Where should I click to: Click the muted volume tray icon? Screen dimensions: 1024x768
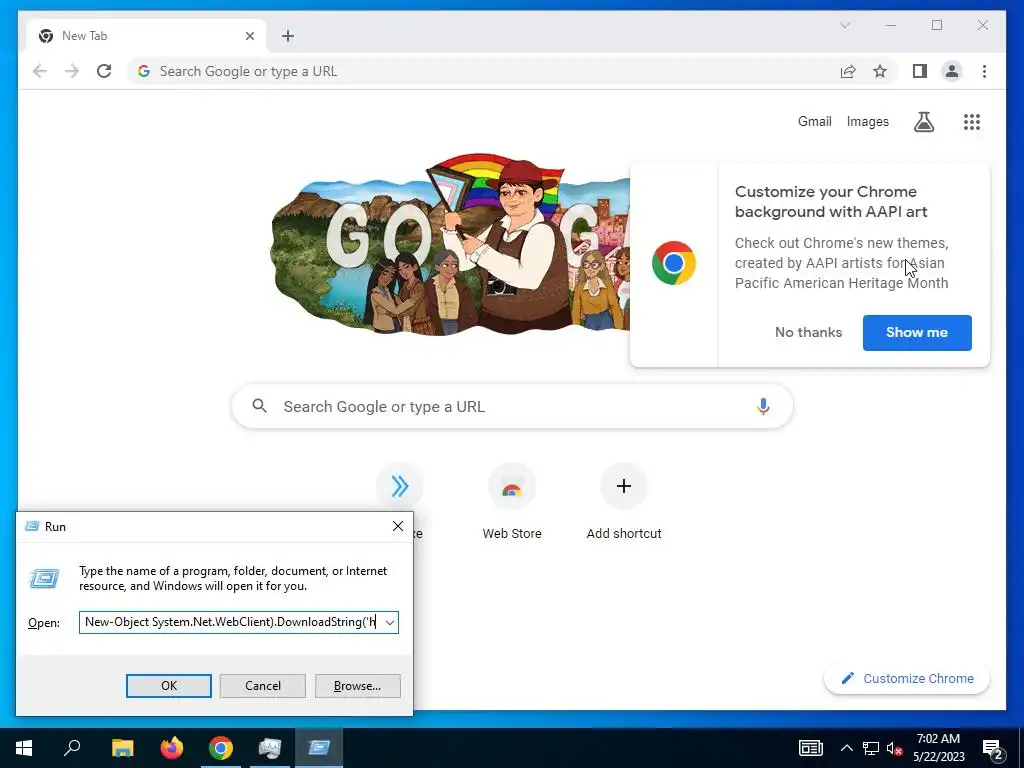tap(895, 748)
